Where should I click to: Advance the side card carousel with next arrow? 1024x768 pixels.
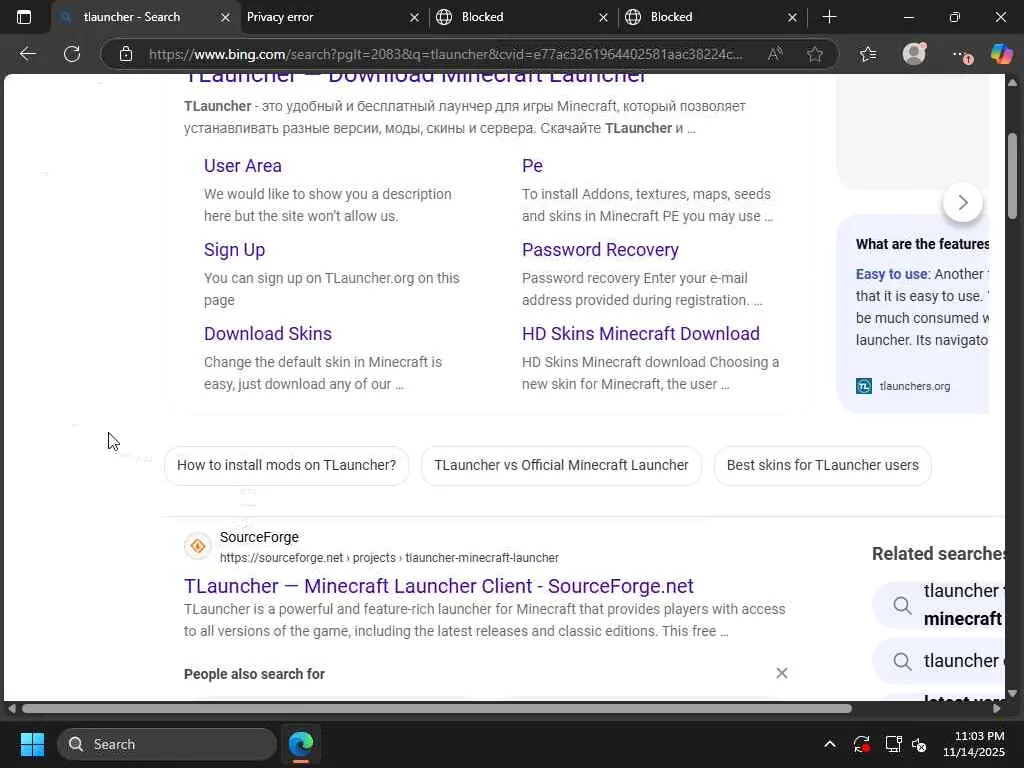[x=963, y=202]
